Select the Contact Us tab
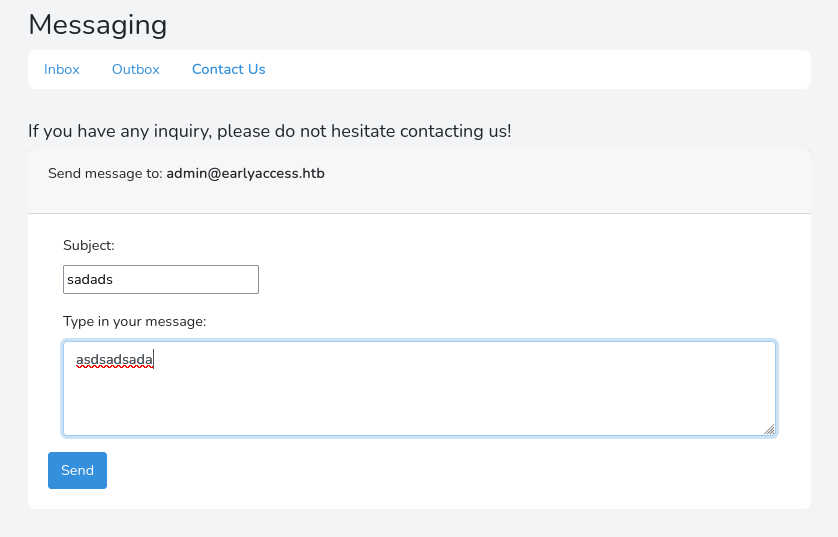This screenshot has width=838, height=537. [228, 69]
